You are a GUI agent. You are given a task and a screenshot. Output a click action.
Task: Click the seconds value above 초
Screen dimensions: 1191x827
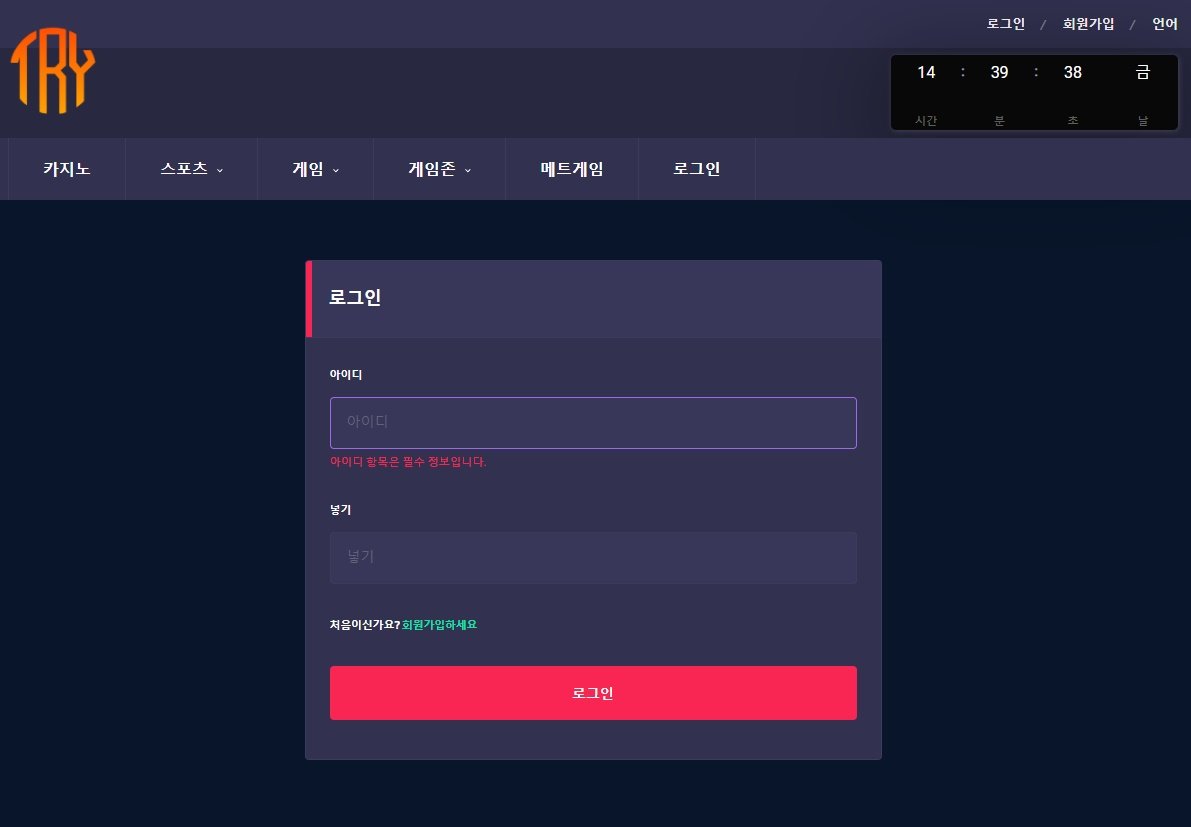point(1072,72)
